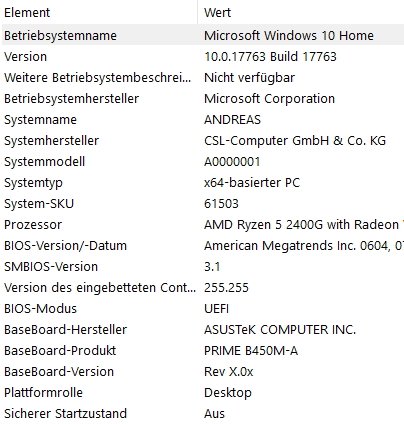404x424 pixels.
Task: Select the Prozessor AMD Ryzen row
Action: (x=203, y=224)
